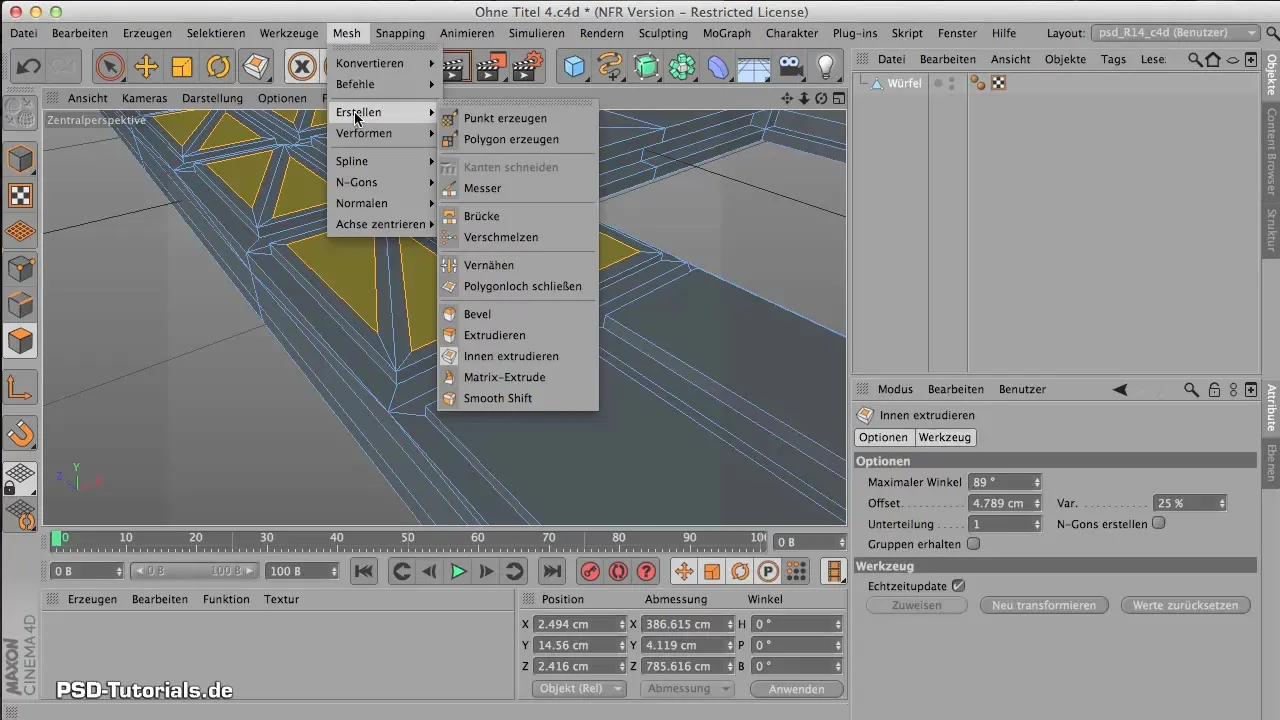Add a Cube primitive from the toolbar
Viewport: 1280px width, 720px height.
coord(574,67)
